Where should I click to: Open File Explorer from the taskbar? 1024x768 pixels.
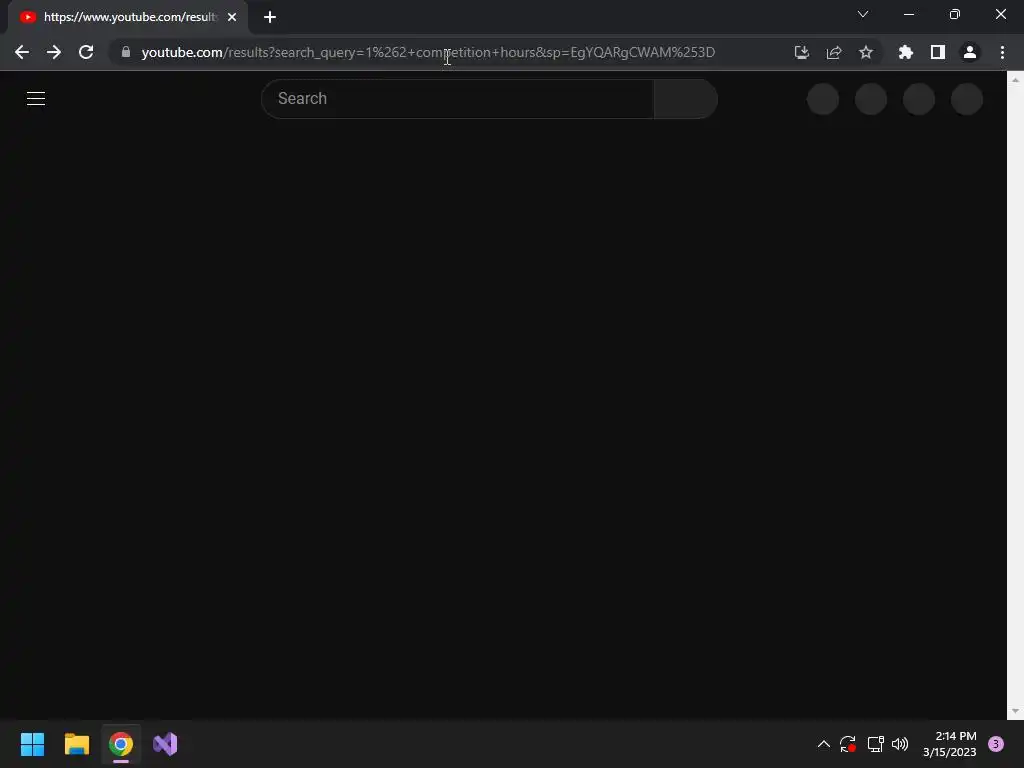click(x=76, y=744)
